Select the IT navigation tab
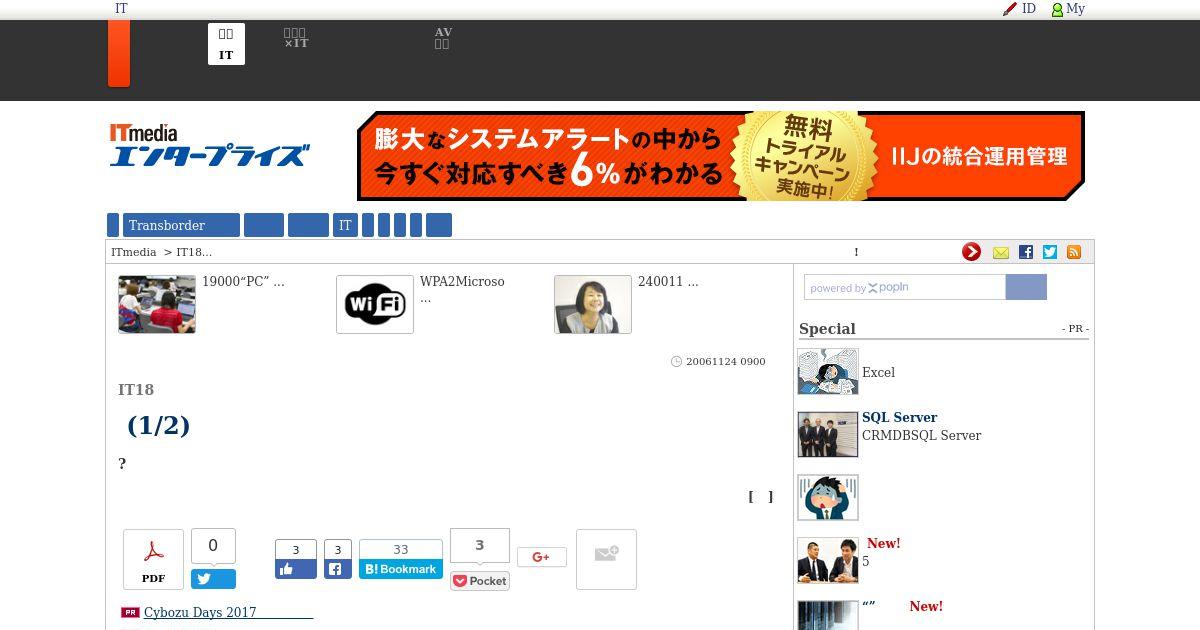 coord(345,225)
